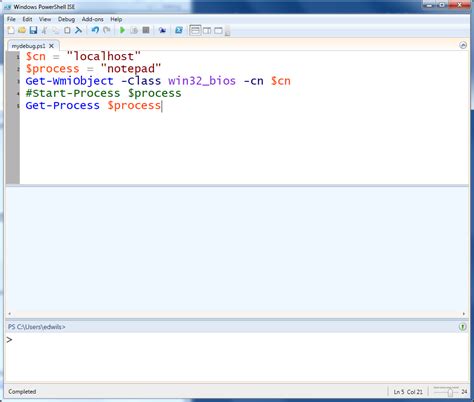Click the zoom value 24 in the status bar
The image size is (474, 402).
tap(464, 392)
